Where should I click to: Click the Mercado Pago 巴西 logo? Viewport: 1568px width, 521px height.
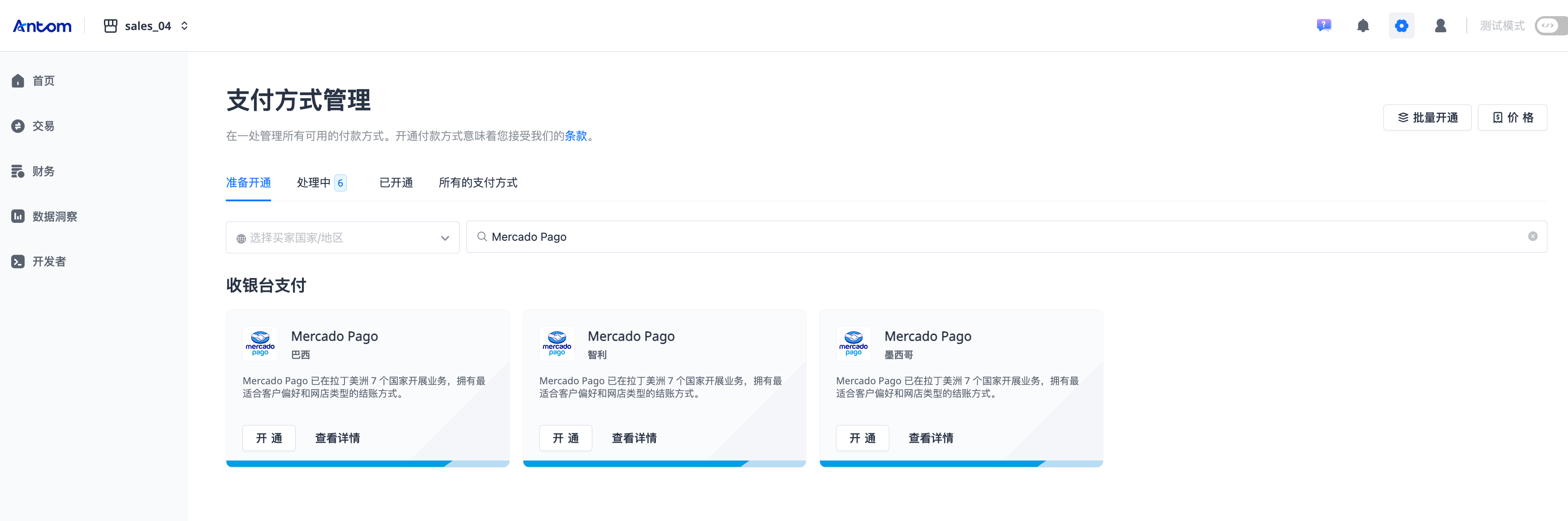[x=260, y=344]
